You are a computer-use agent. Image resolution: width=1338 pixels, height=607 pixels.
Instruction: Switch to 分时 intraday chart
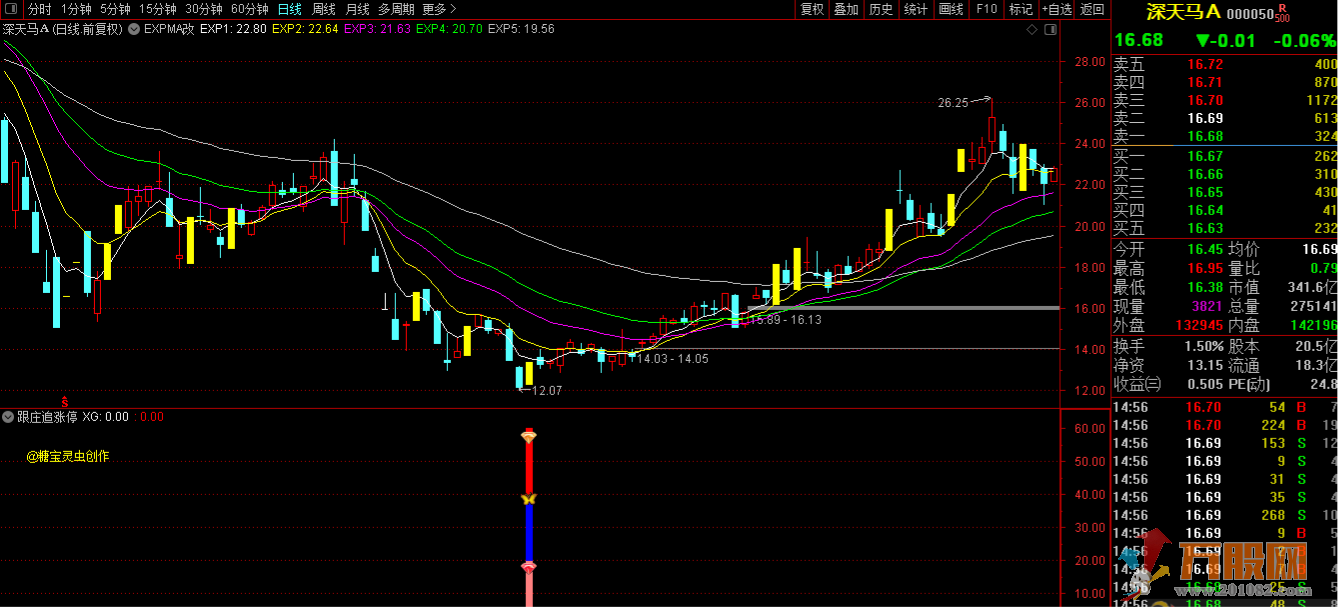tap(40, 9)
